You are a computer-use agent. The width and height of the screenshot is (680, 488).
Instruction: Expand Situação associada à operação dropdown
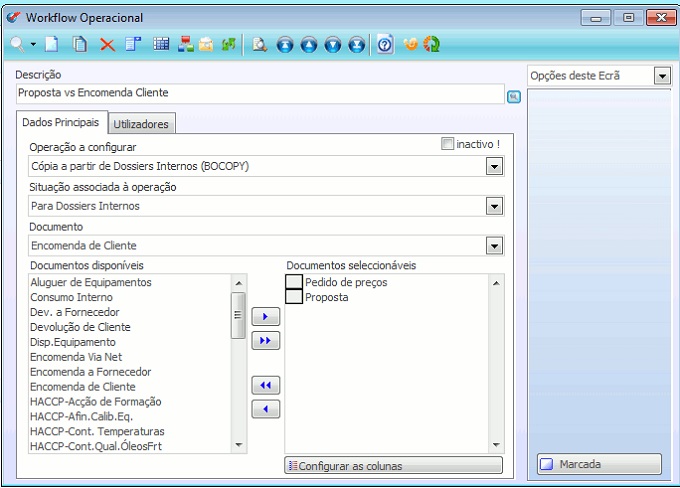[x=494, y=206]
